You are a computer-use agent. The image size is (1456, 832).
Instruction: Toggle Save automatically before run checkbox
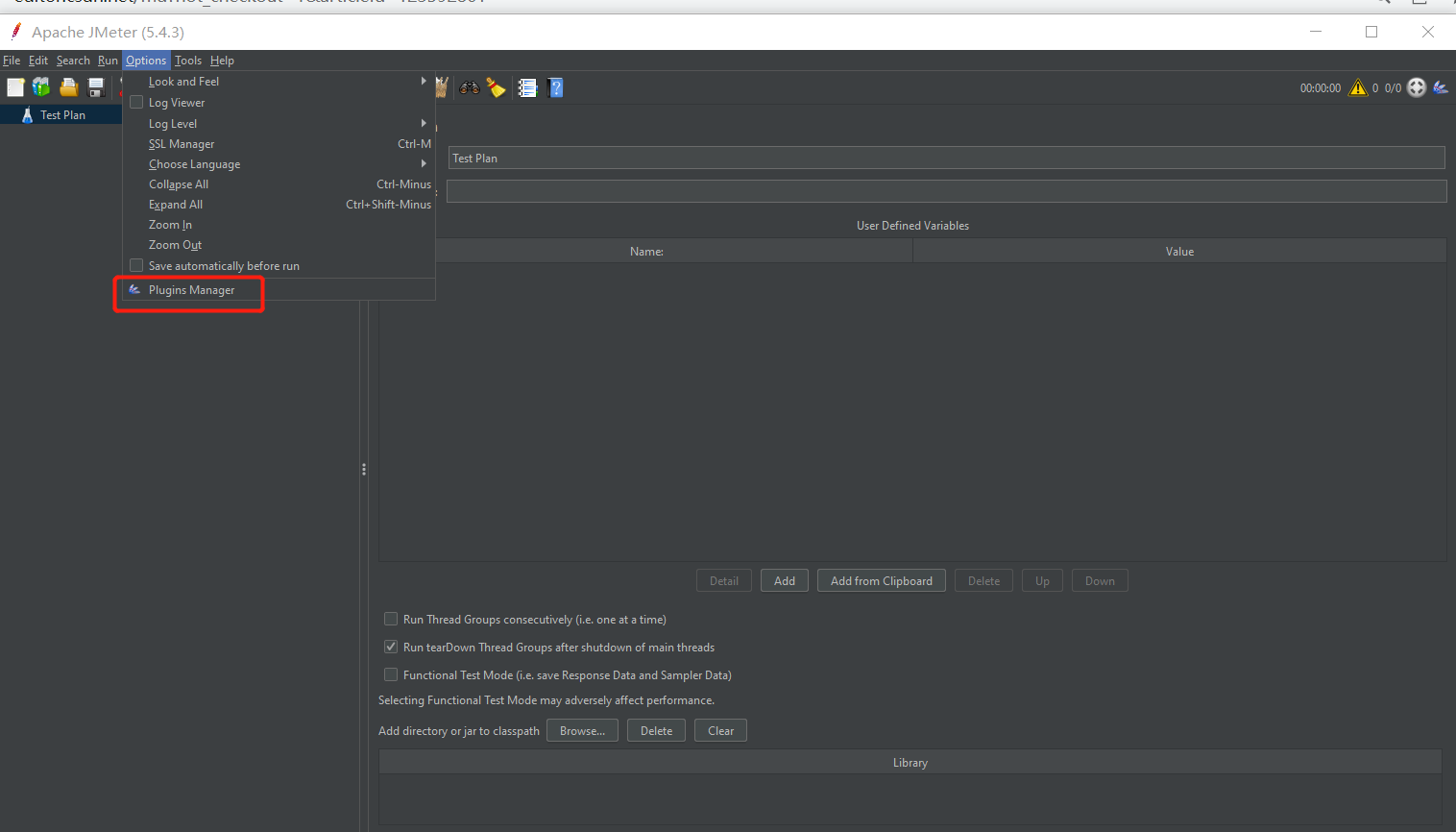(136, 265)
